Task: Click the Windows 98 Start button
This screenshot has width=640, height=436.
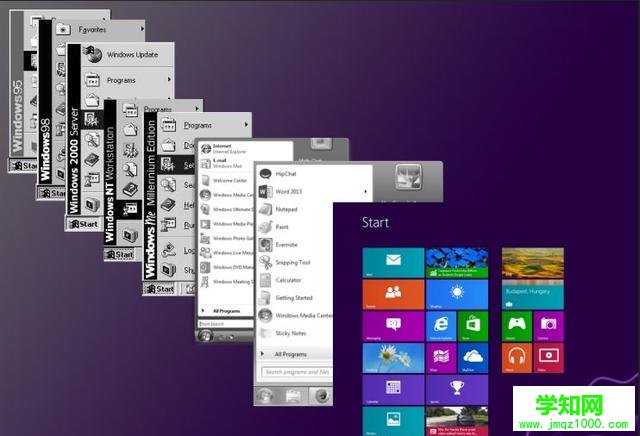Action: pyautogui.click(x=52, y=193)
